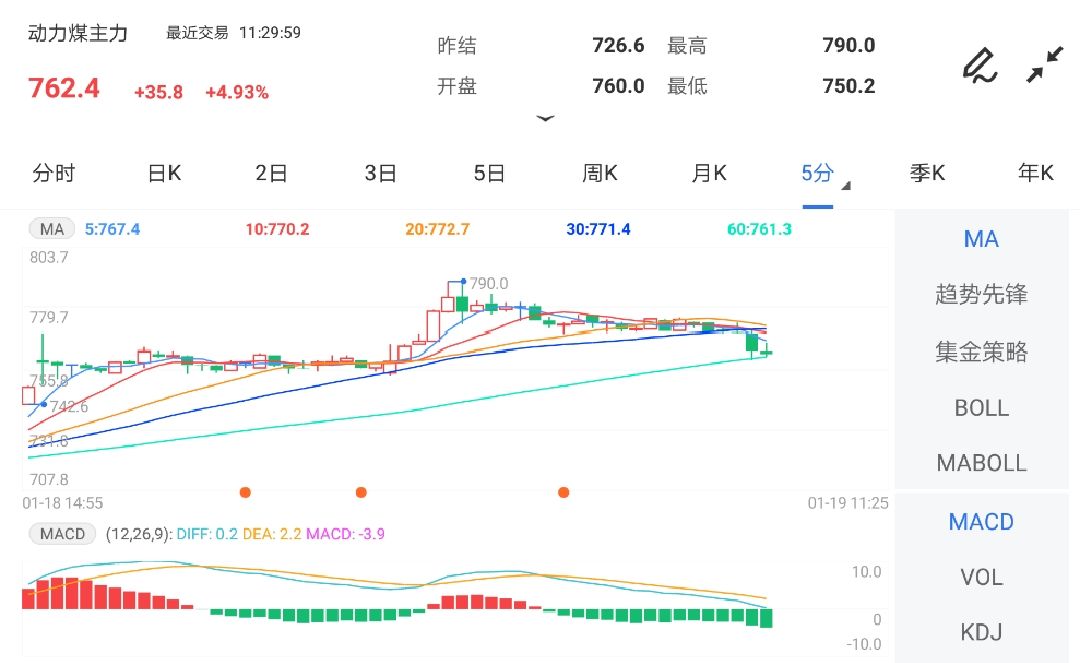Screen dimensions: 1080x663
Task: Click the 开盘 value 760.0
Action: click(618, 86)
